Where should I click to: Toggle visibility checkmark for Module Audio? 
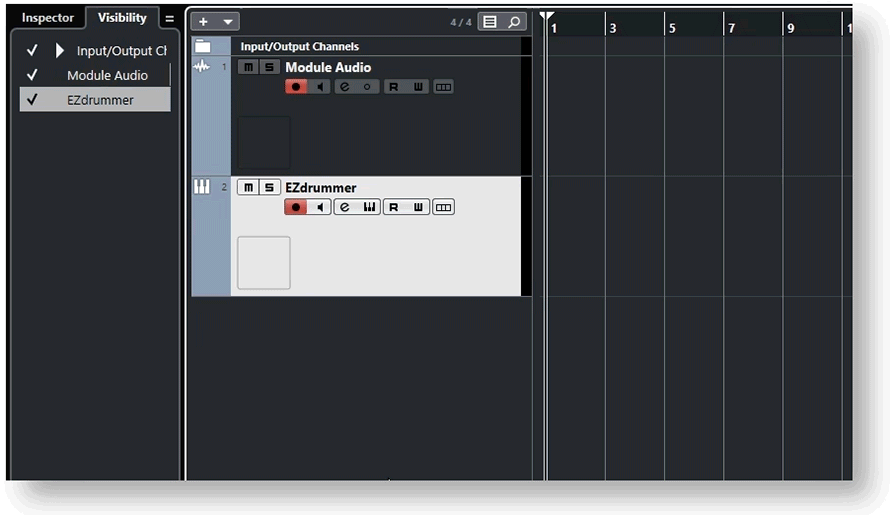32,75
